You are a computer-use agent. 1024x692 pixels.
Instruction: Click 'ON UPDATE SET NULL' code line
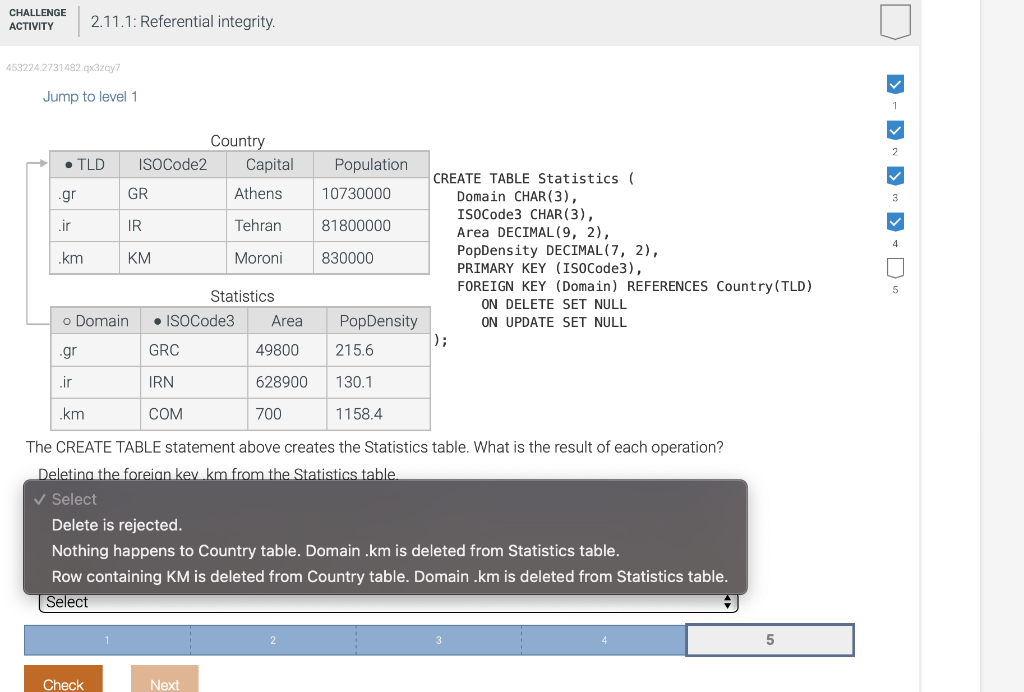[x=554, y=322]
